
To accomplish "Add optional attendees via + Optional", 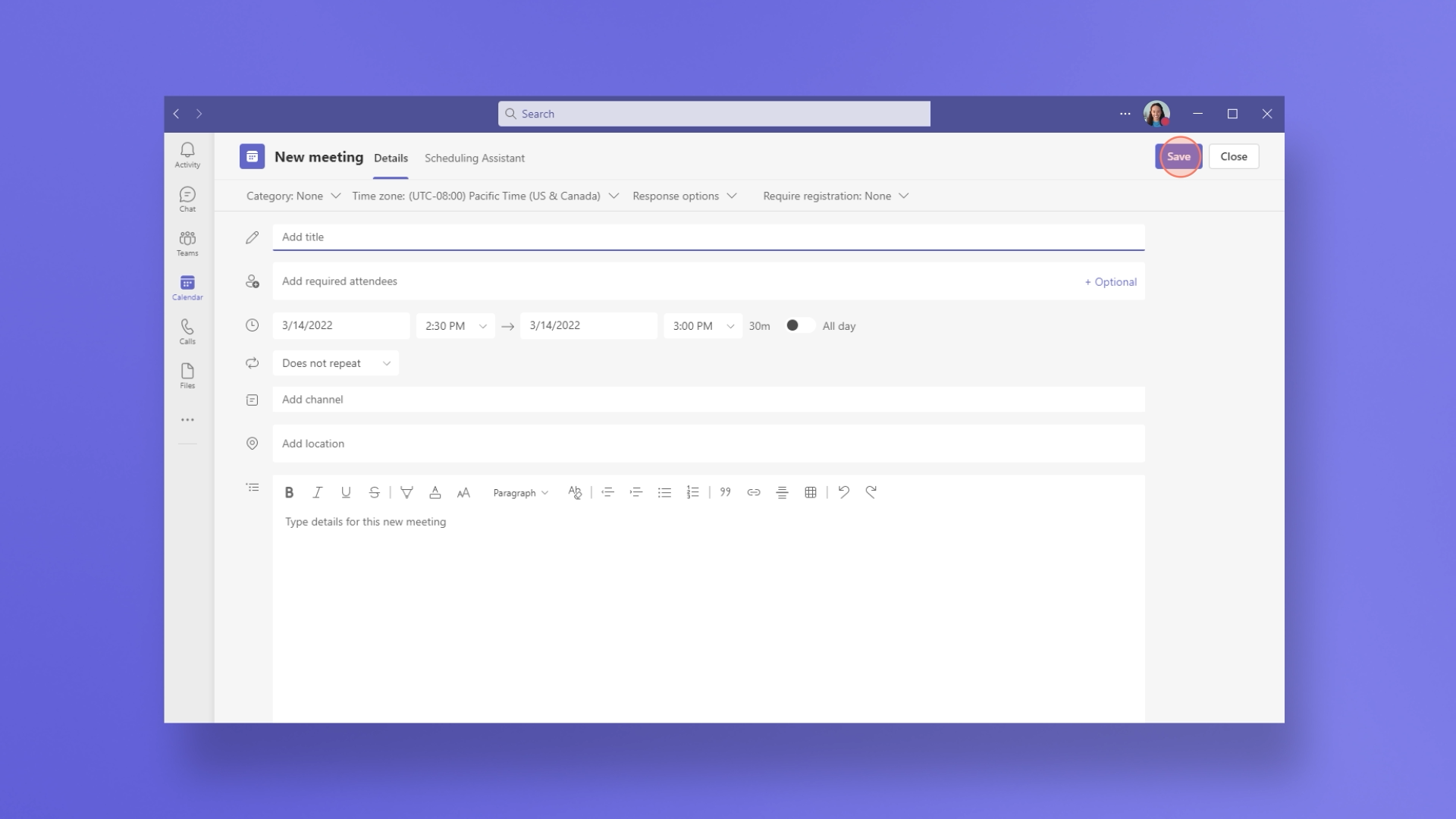I will [1110, 281].
